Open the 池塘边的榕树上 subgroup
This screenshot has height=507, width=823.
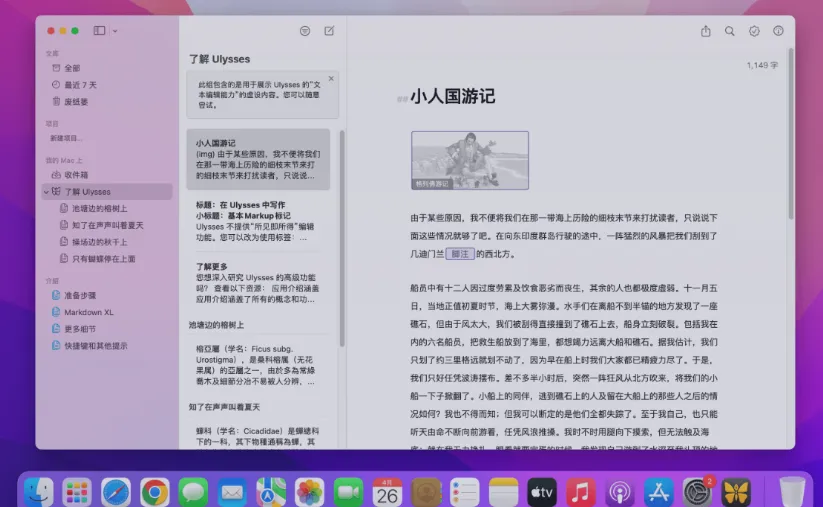[x=100, y=208]
